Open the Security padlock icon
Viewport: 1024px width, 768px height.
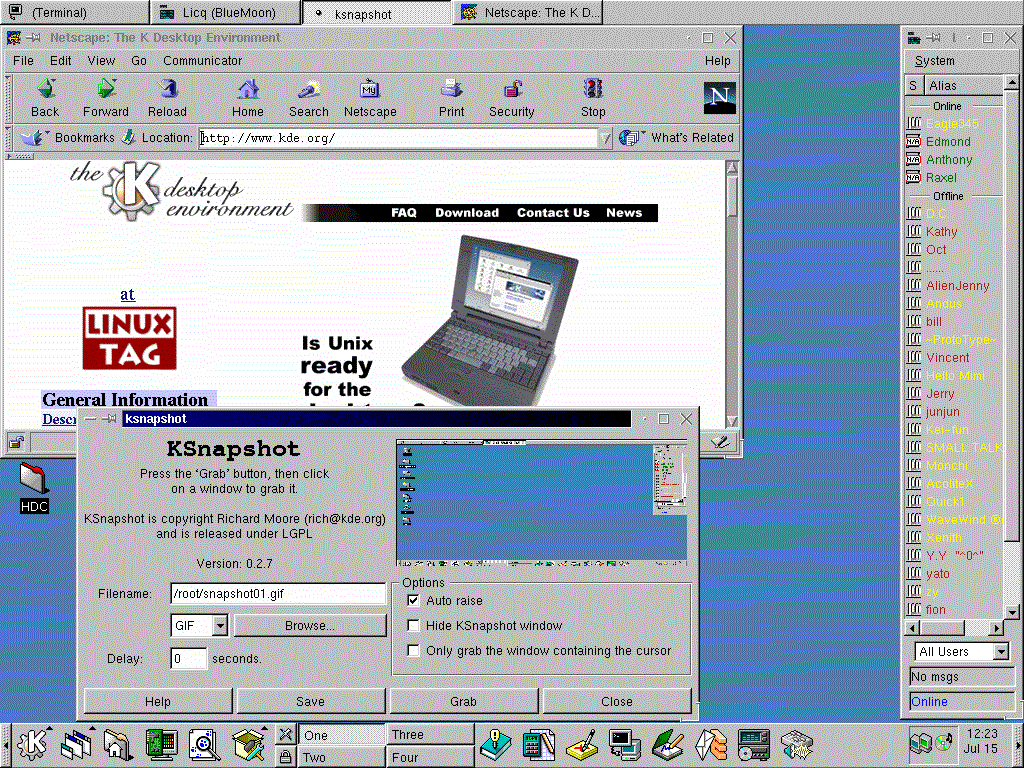[512, 90]
